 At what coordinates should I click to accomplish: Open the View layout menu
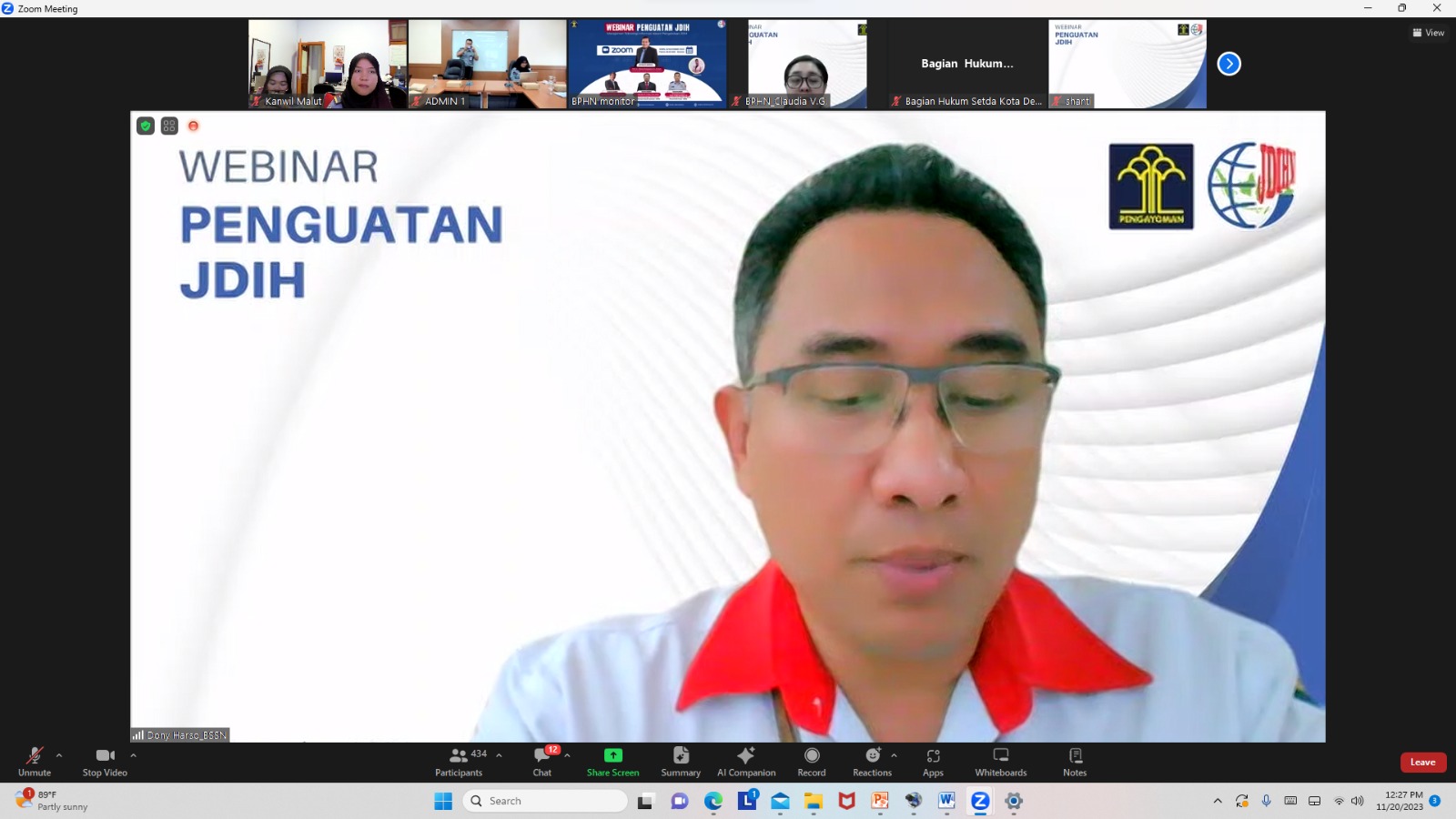[1429, 33]
